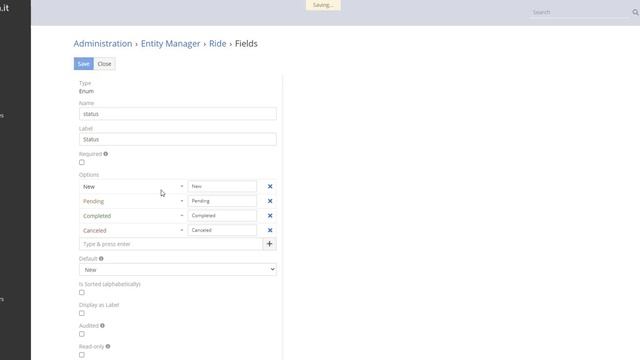This screenshot has height=360, width=640.
Task: Click the Saving... notification banner
Action: pyautogui.click(x=323, y=5)
